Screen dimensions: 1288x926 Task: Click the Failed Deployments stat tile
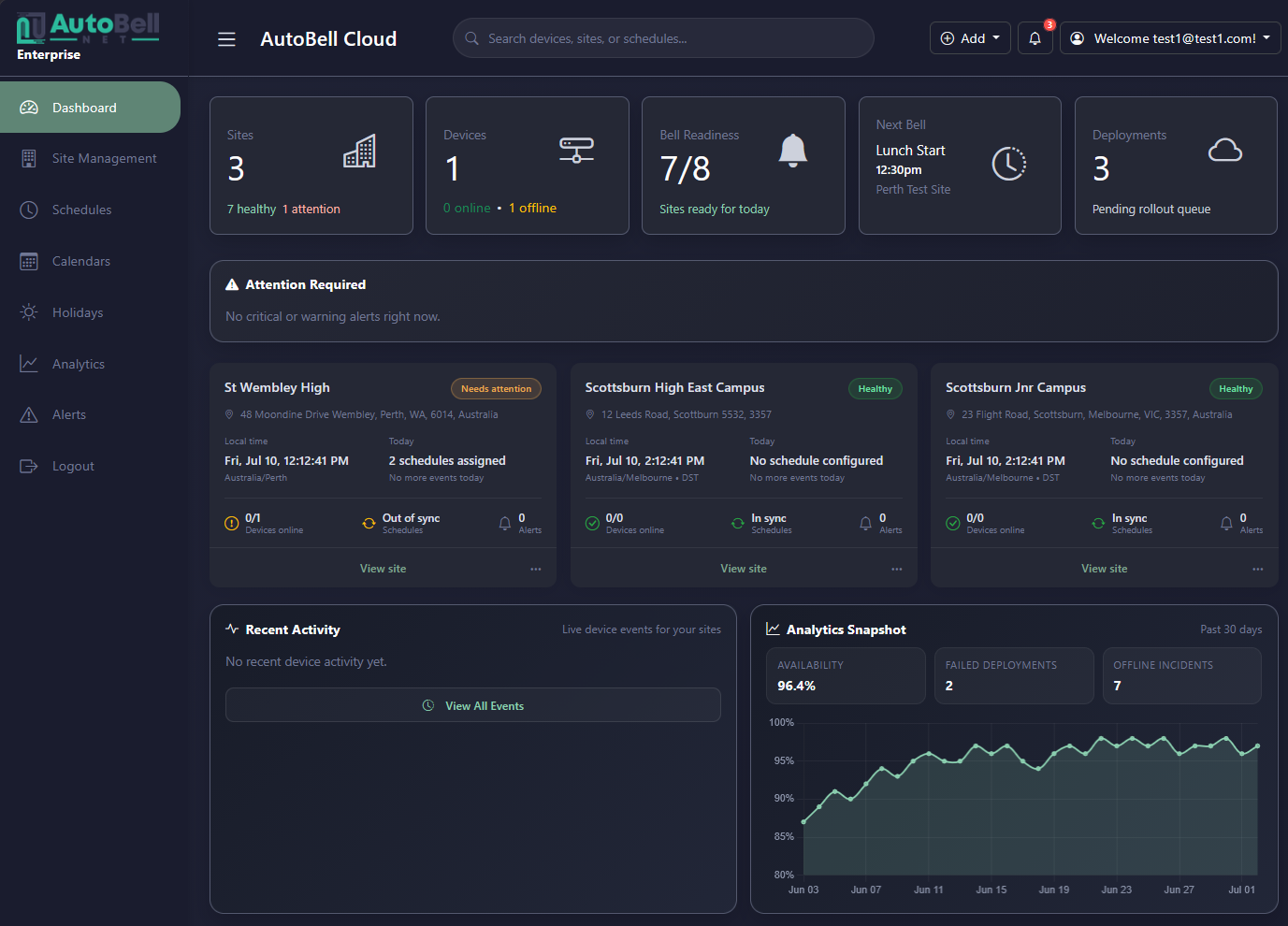pos(1014,675)
